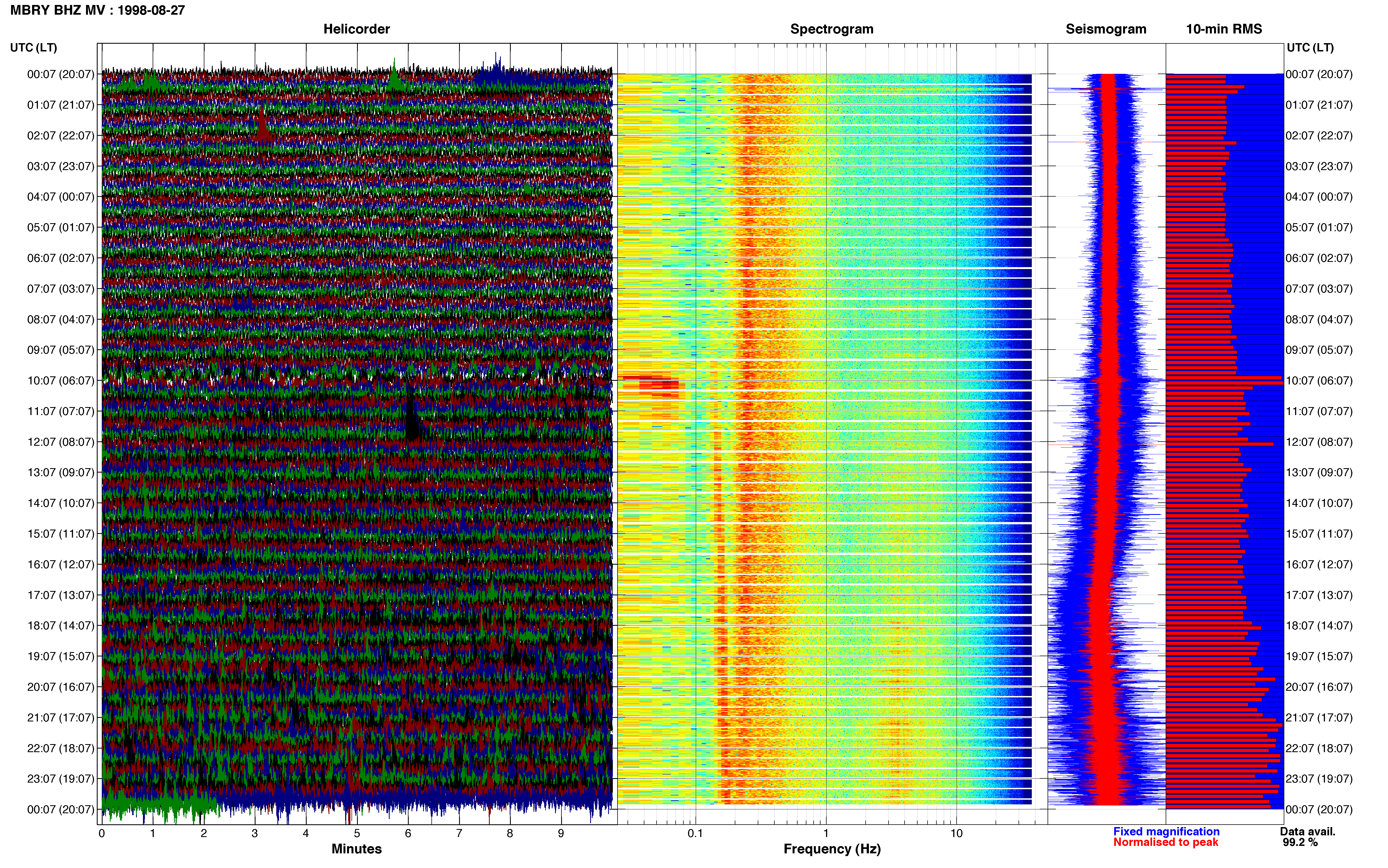The image size is (1388, 868).
Task: Click the left '09:07 (05:07)' time label
Action: coord(60,350)
